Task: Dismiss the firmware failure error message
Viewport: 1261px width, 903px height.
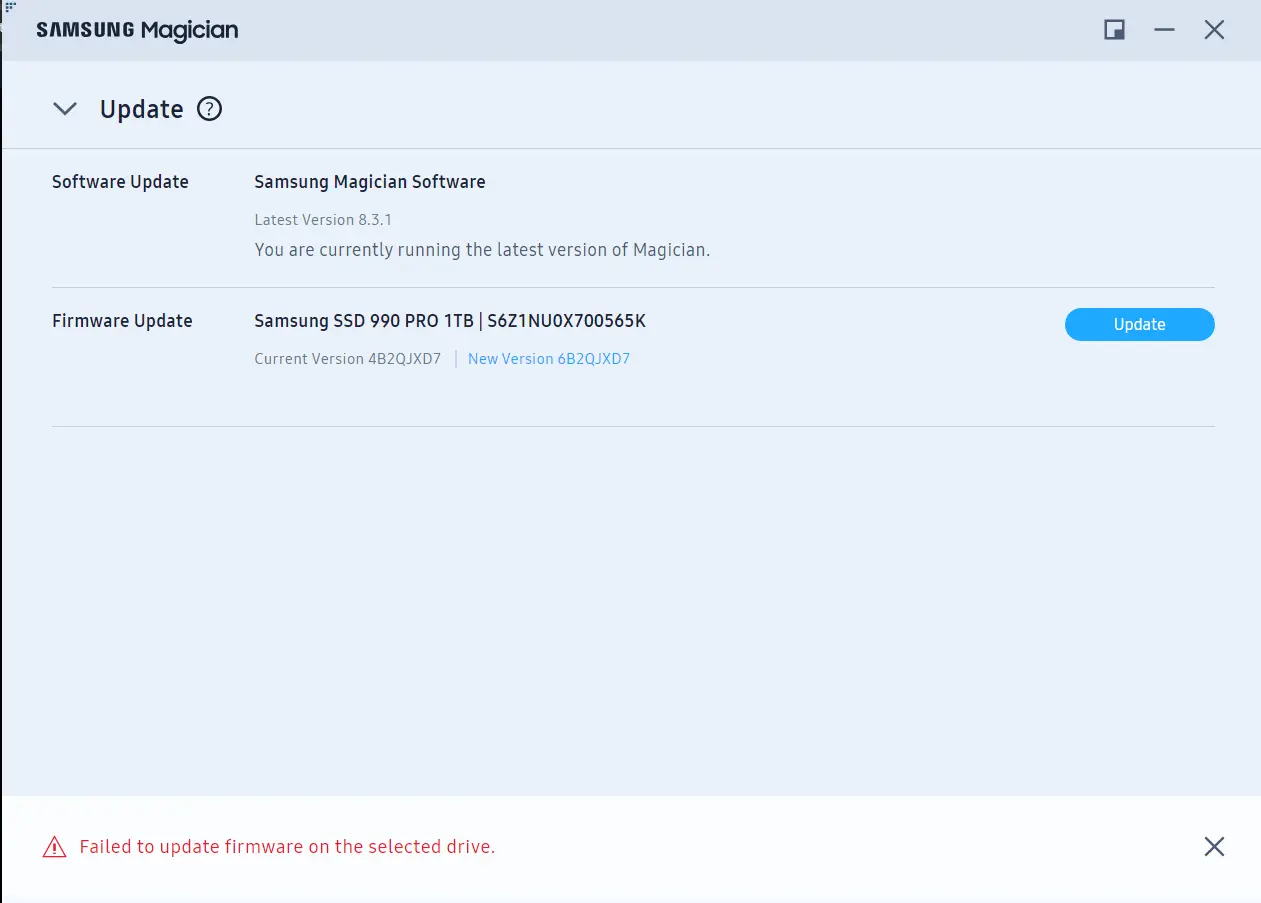Action: tap(1214, 847)
